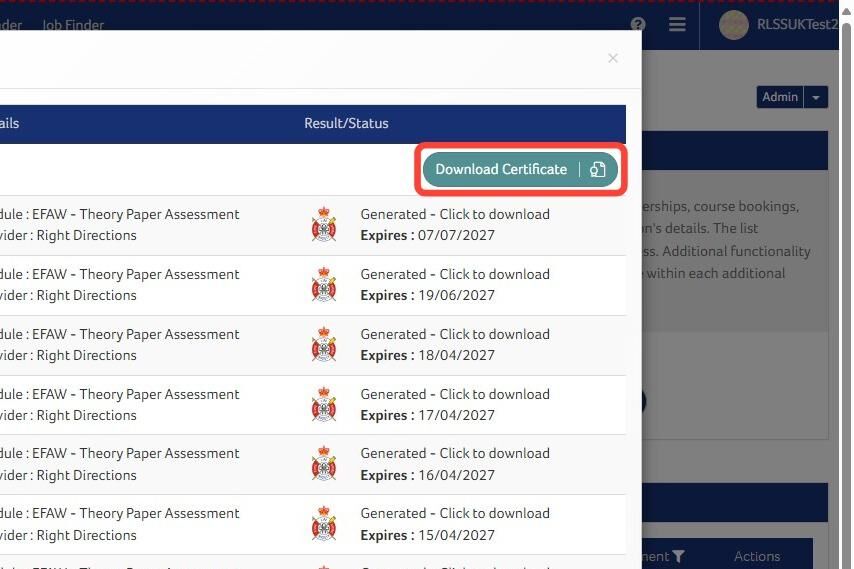Close the modal with the X icon
This screenshot has width=854, height=569.
click(x=613, y=58)
